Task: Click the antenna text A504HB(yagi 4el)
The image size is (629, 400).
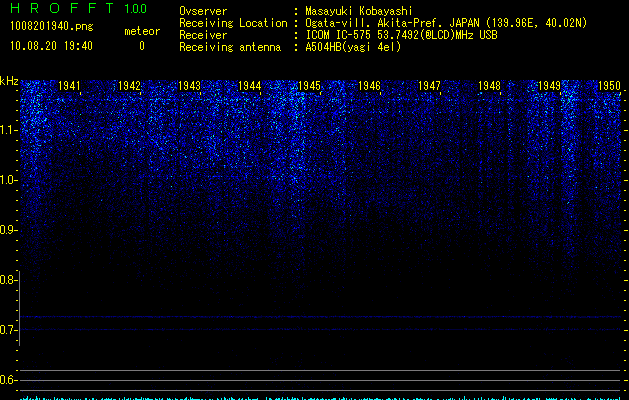Action: click(x=353, y=47)
